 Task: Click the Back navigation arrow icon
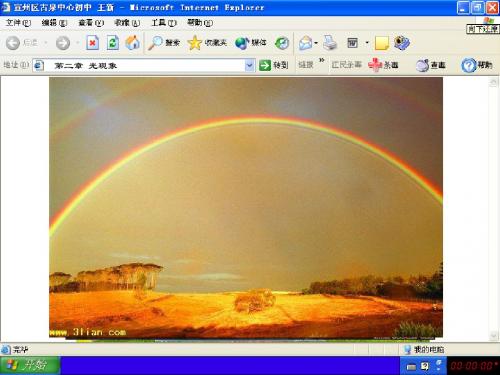click(13, 43)
